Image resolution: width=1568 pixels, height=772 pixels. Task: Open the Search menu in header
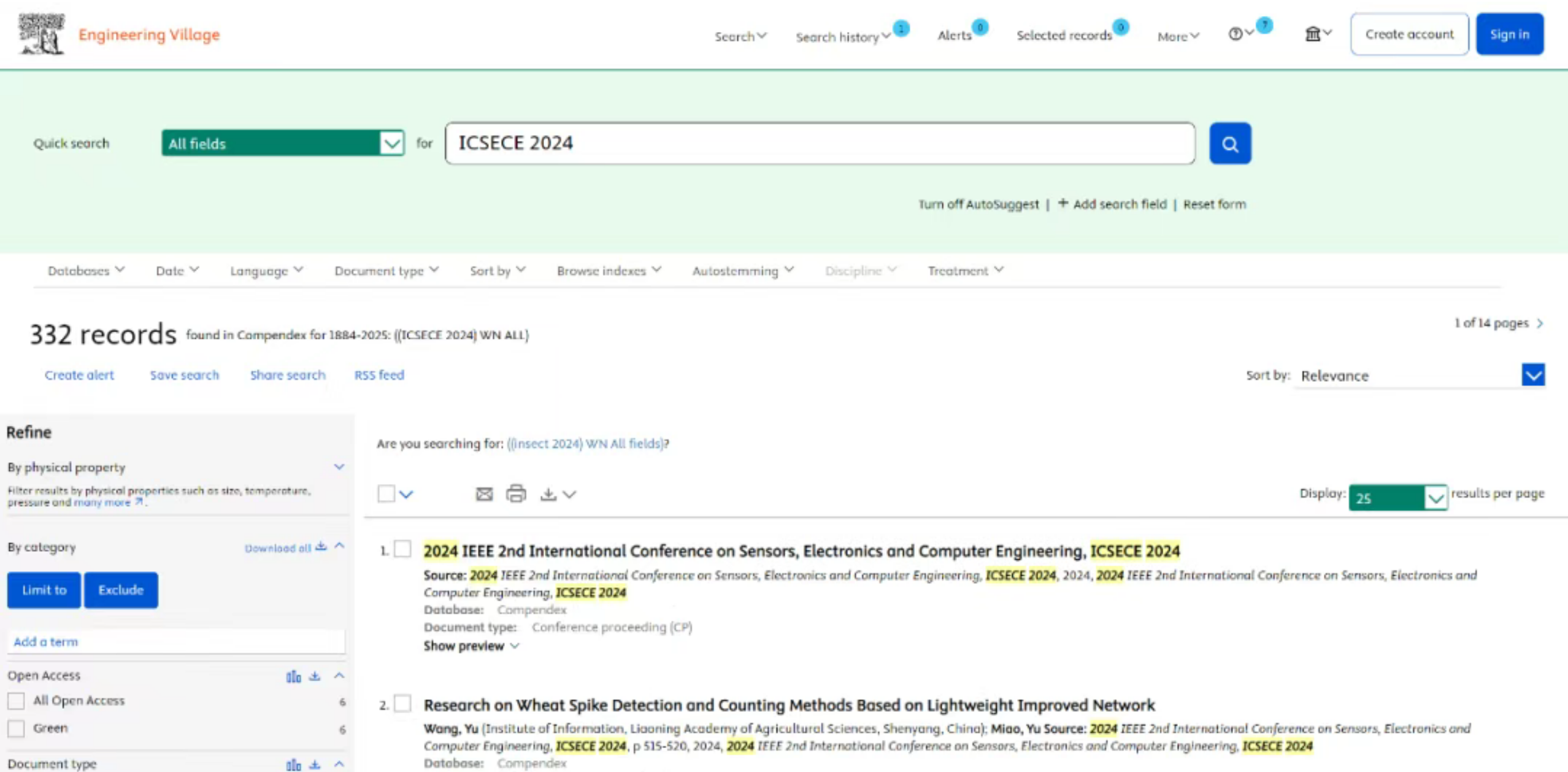click(x=740, y=36)
